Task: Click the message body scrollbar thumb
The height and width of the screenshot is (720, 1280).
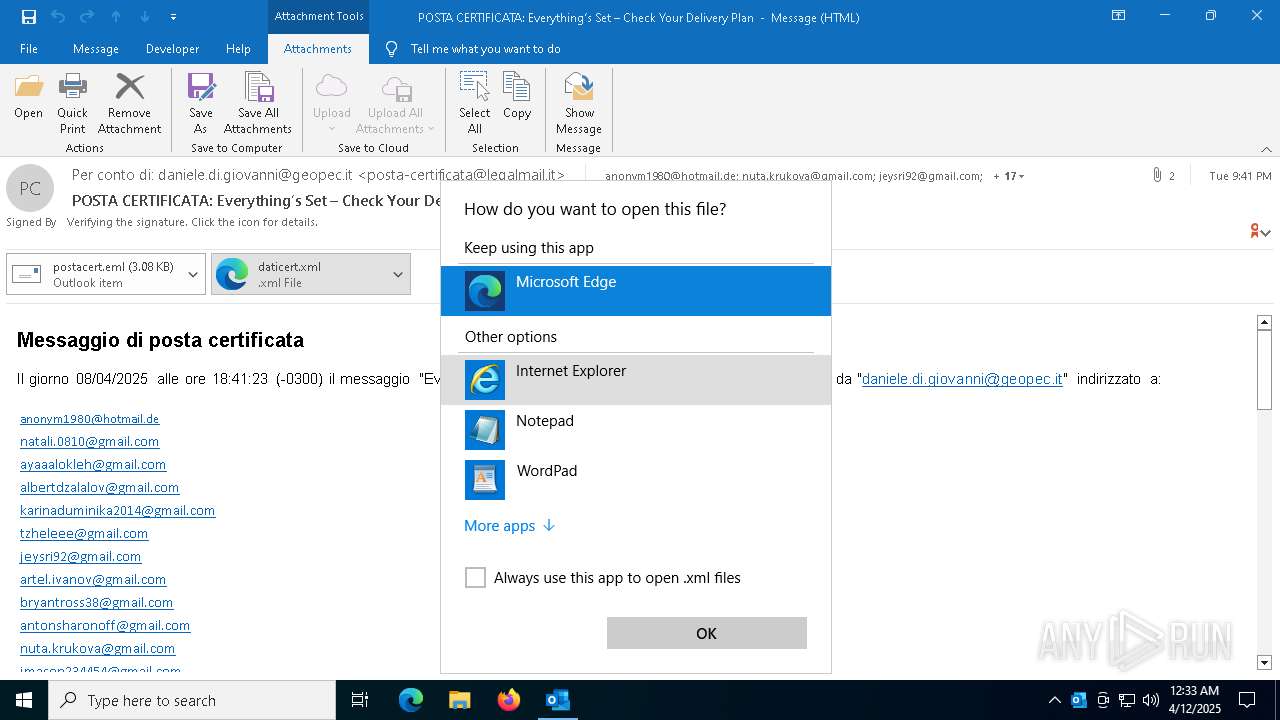Action: (x=1264, y=370)
